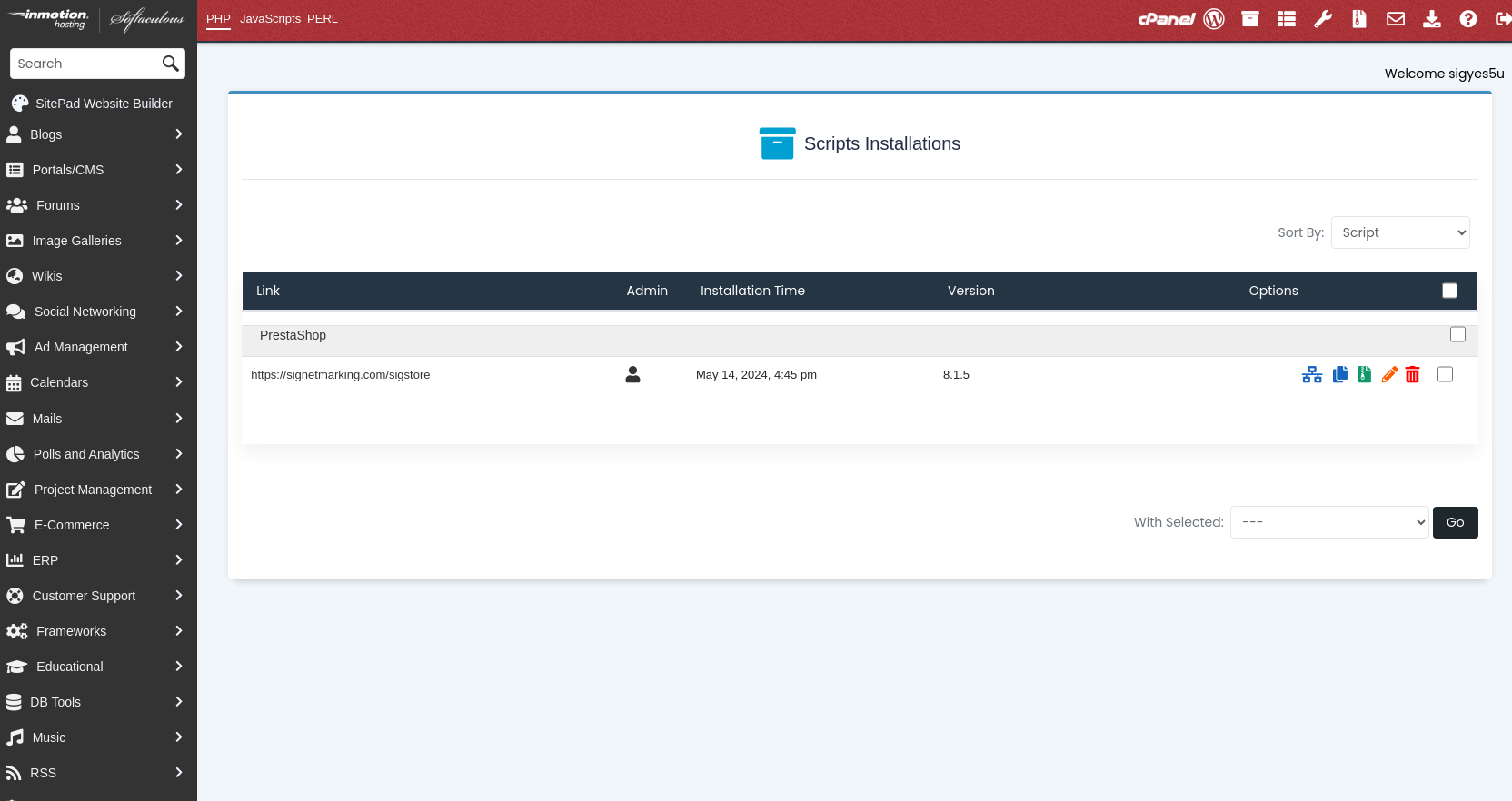Back up the sigstore installation
Image resolution: width=1512 pixels, height=801 pixels.
coord(1365,374)
